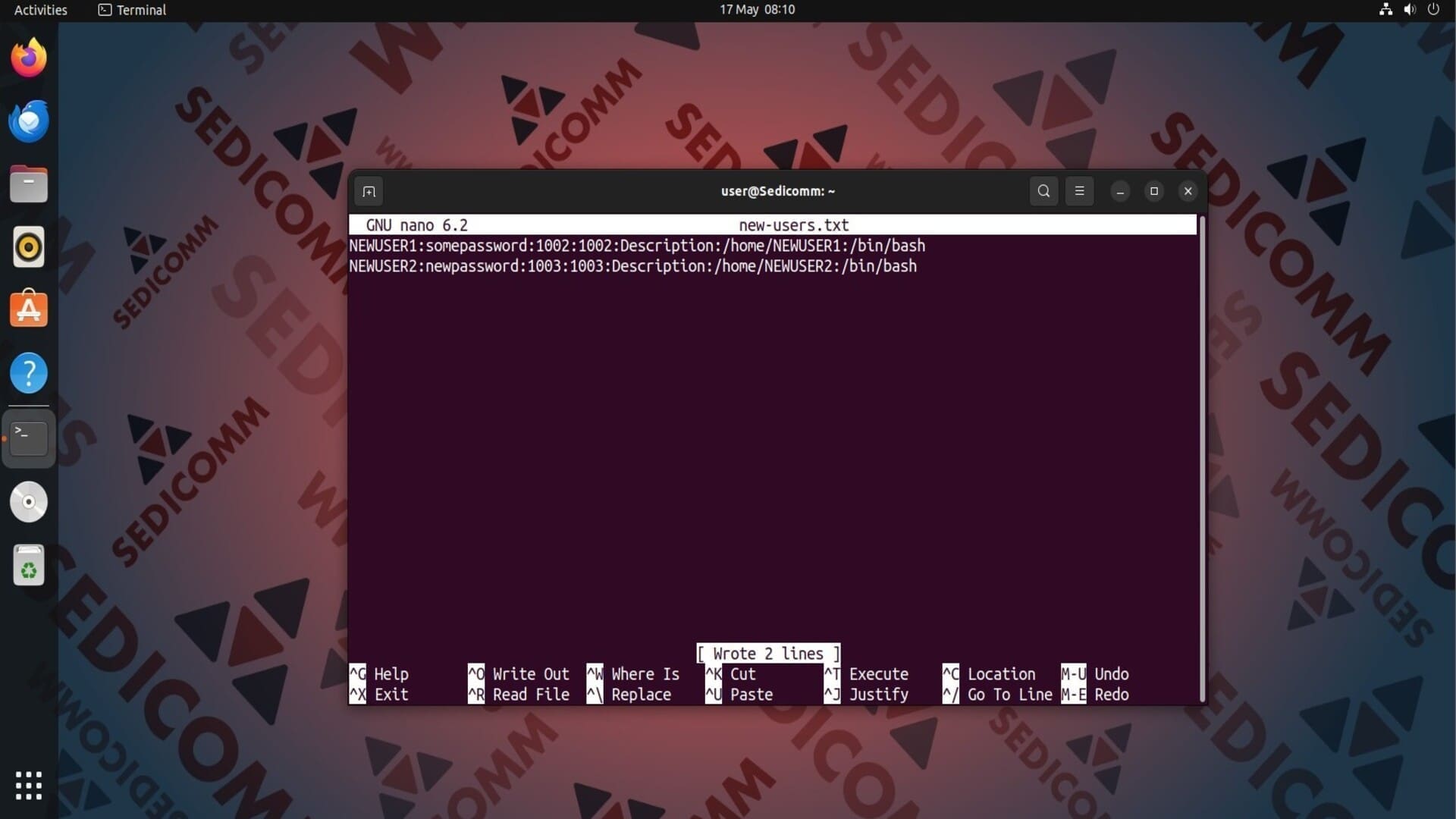Open the Trash in the dock
This screenshot has width=1456, height=819.
tap(29, 566)
